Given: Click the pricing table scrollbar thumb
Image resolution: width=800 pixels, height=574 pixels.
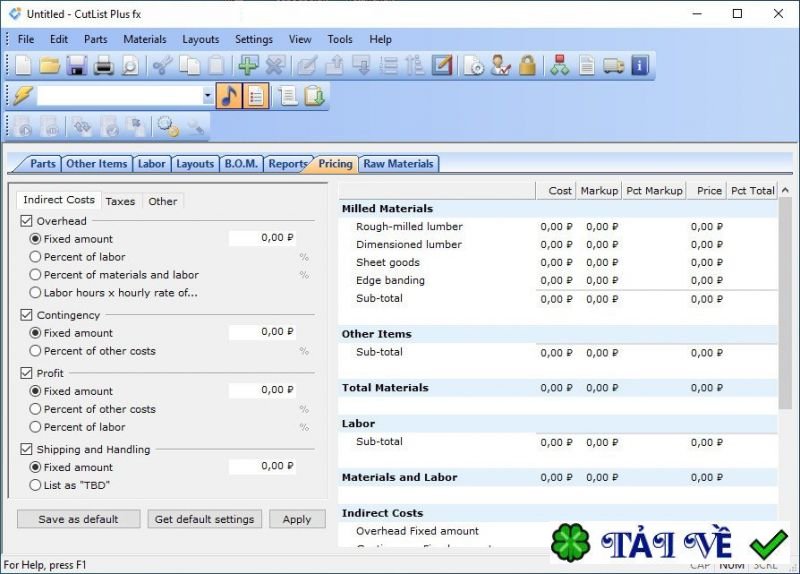Looking at the screenshot, I should 785,304.
